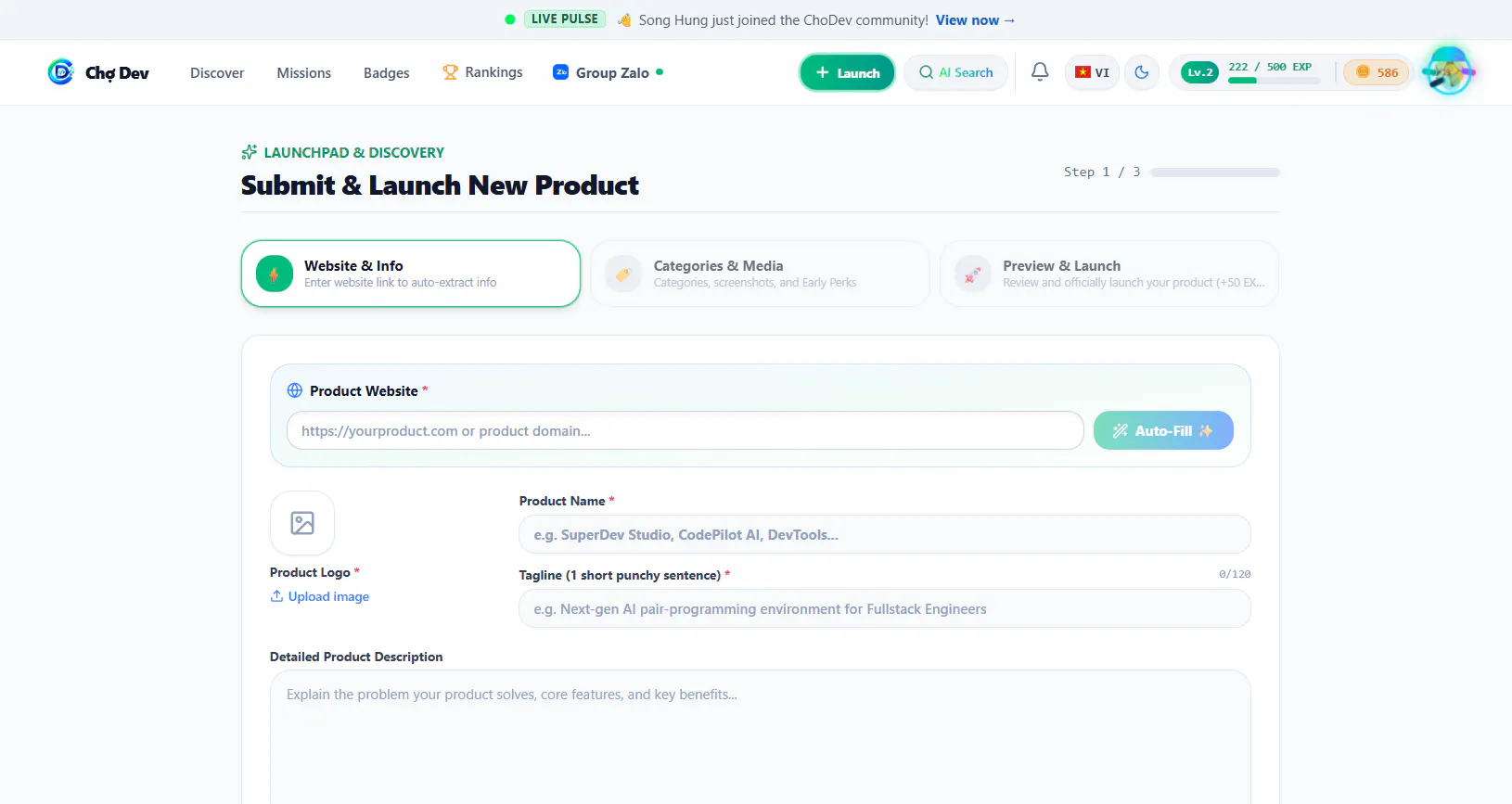Click the lightning icon on Website & Info
This screenshot has width=1512, height=804.
pos(275,274)
